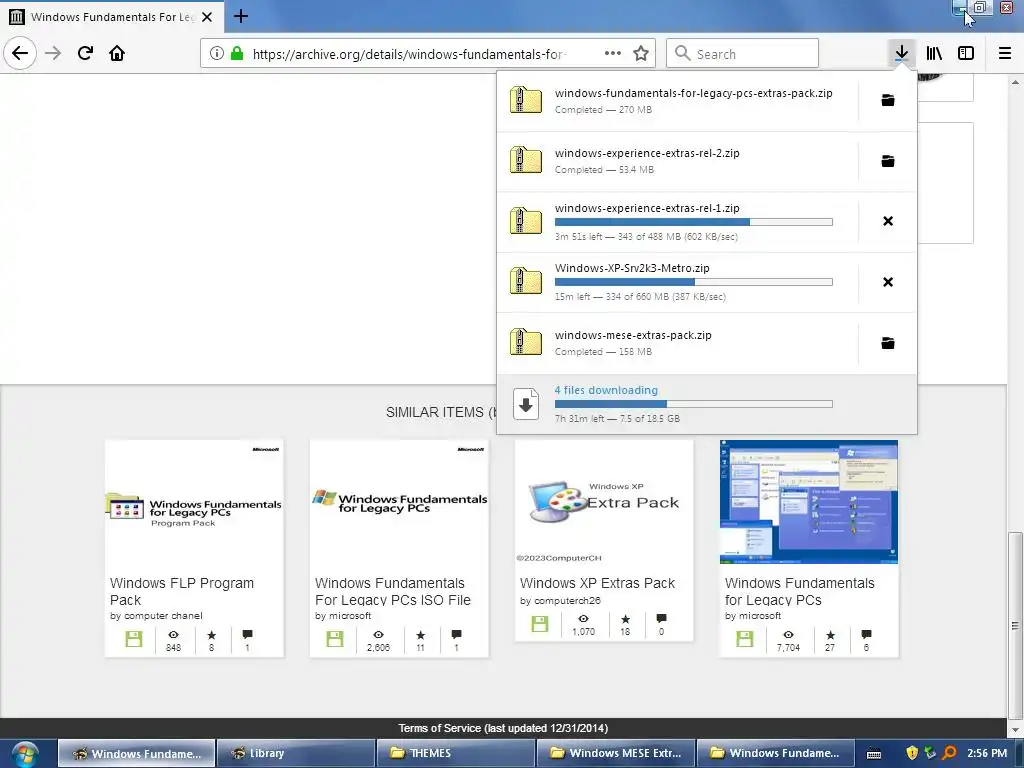1024x768 pixels.
Task: Click the downloads summary arrow icon
Action: coord(526,404)
